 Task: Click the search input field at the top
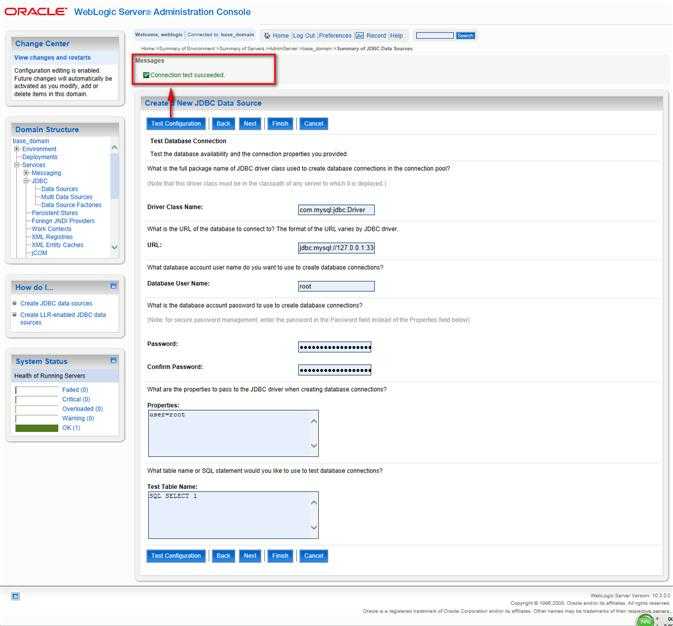tap(435, 36)
